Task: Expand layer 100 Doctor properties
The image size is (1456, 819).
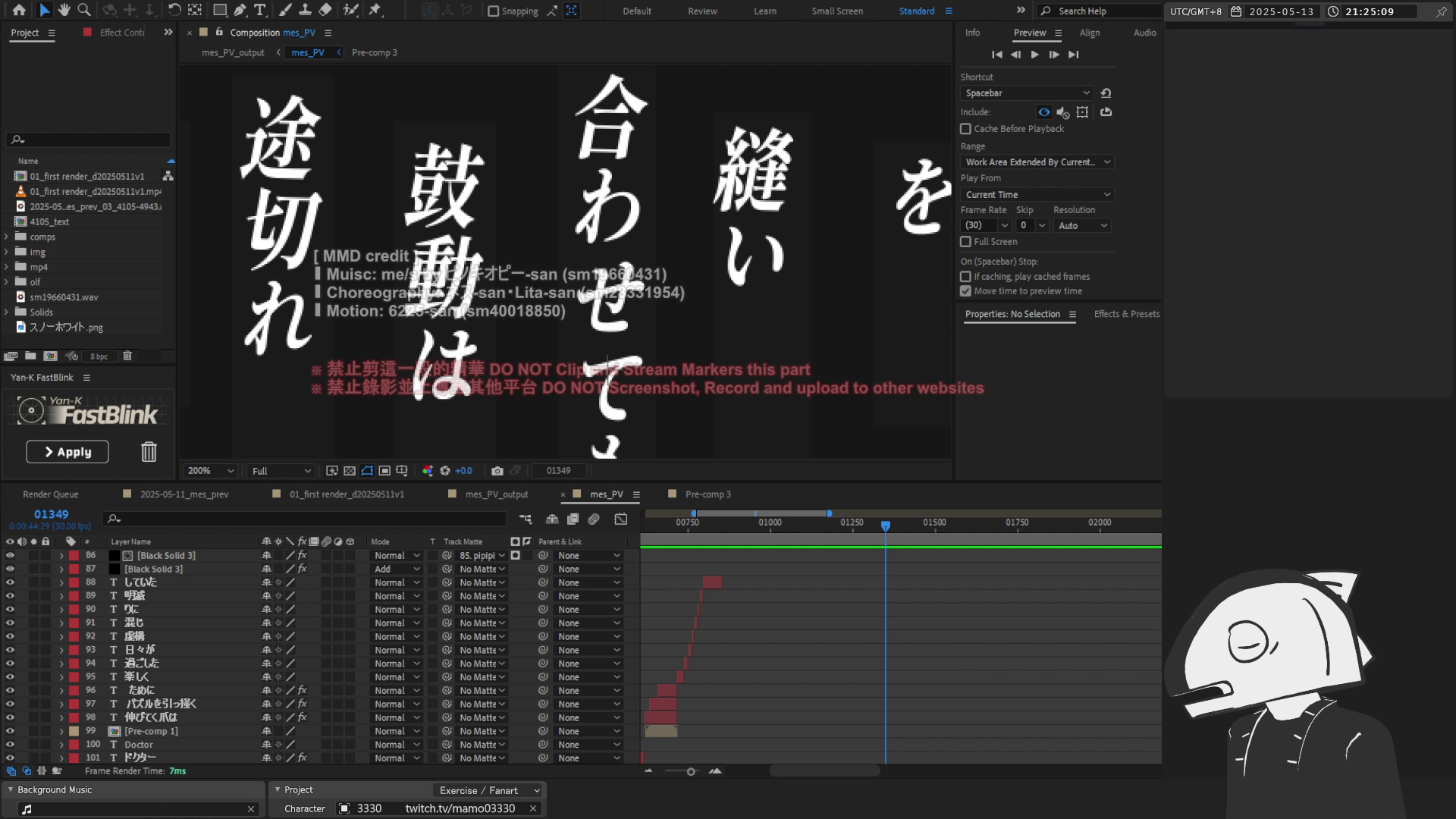Action: pyautogui.click(x=61, y=745)
